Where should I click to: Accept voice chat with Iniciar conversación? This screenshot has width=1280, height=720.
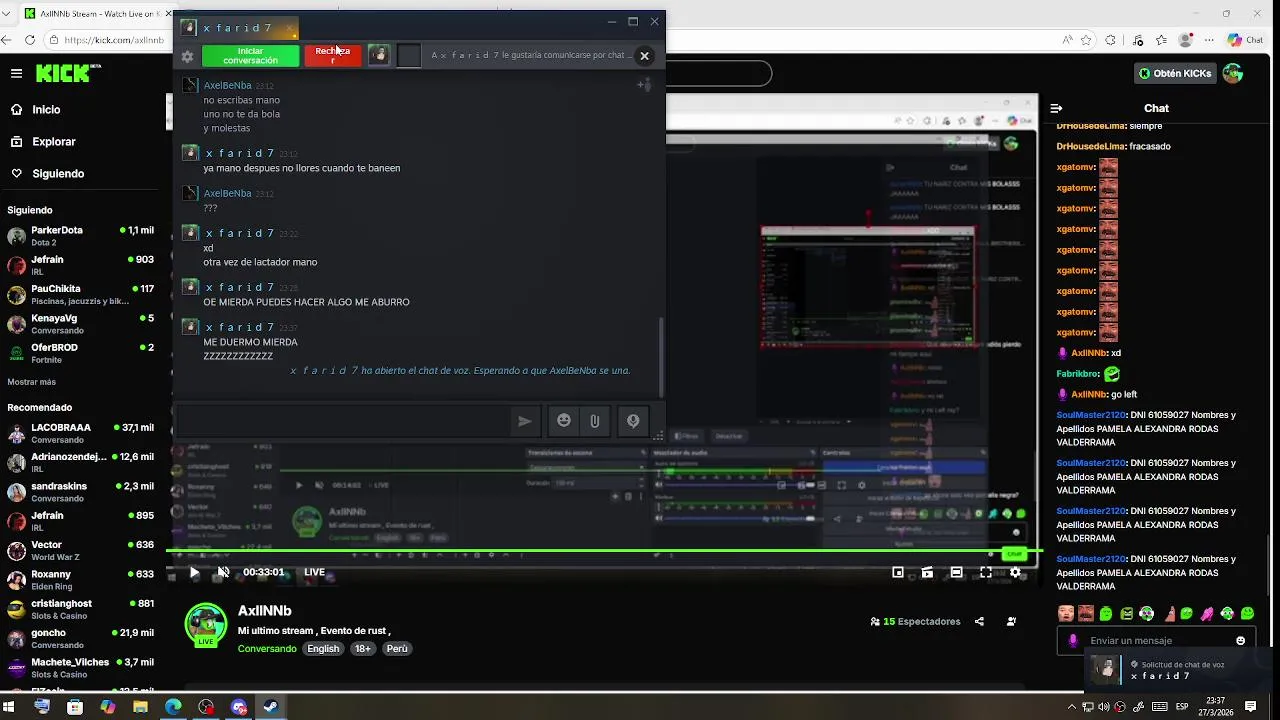pyautogui.click(x=251, y=56)
